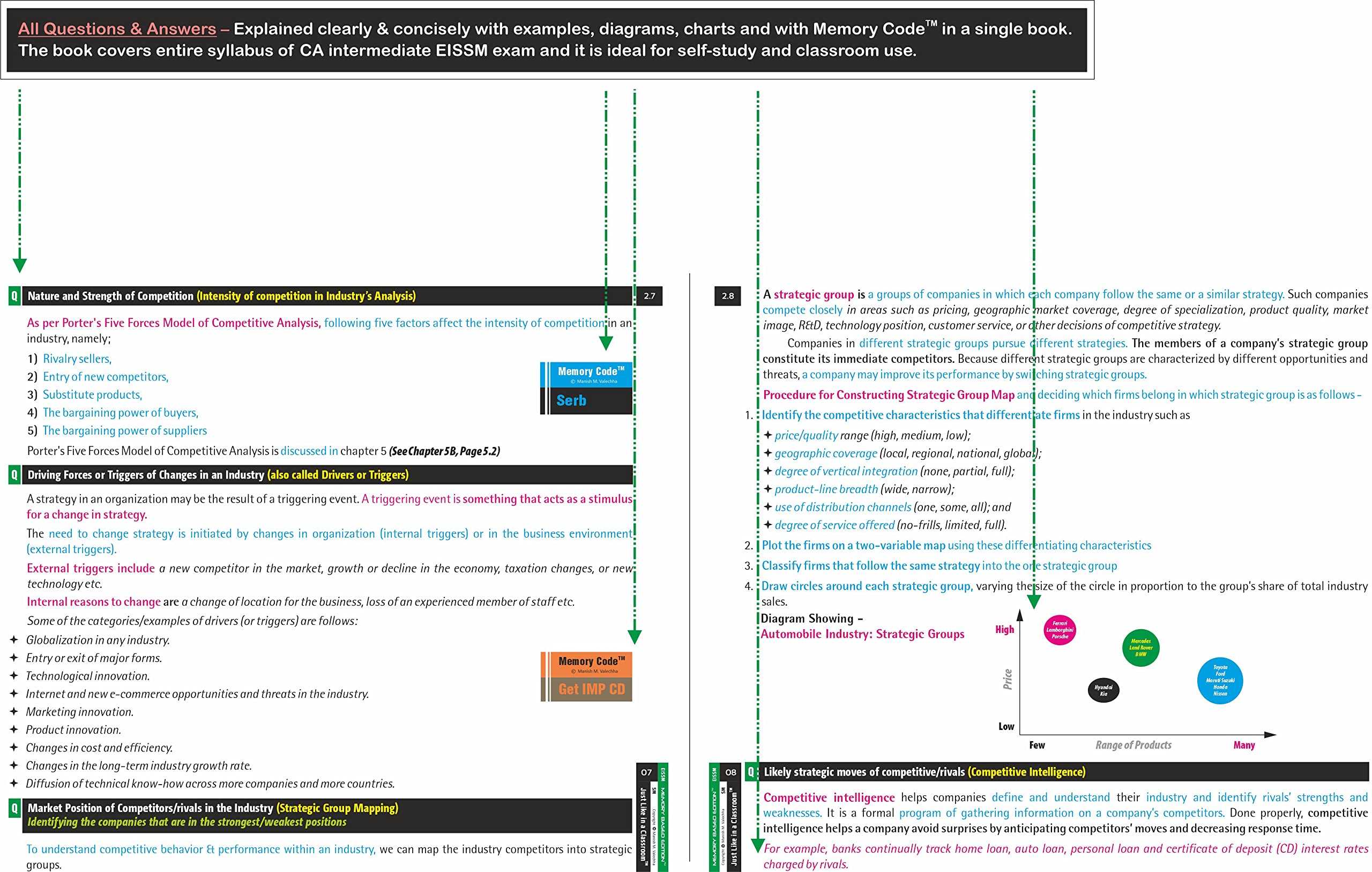Click the 'Range of Products' axis label

[1134, 745]
